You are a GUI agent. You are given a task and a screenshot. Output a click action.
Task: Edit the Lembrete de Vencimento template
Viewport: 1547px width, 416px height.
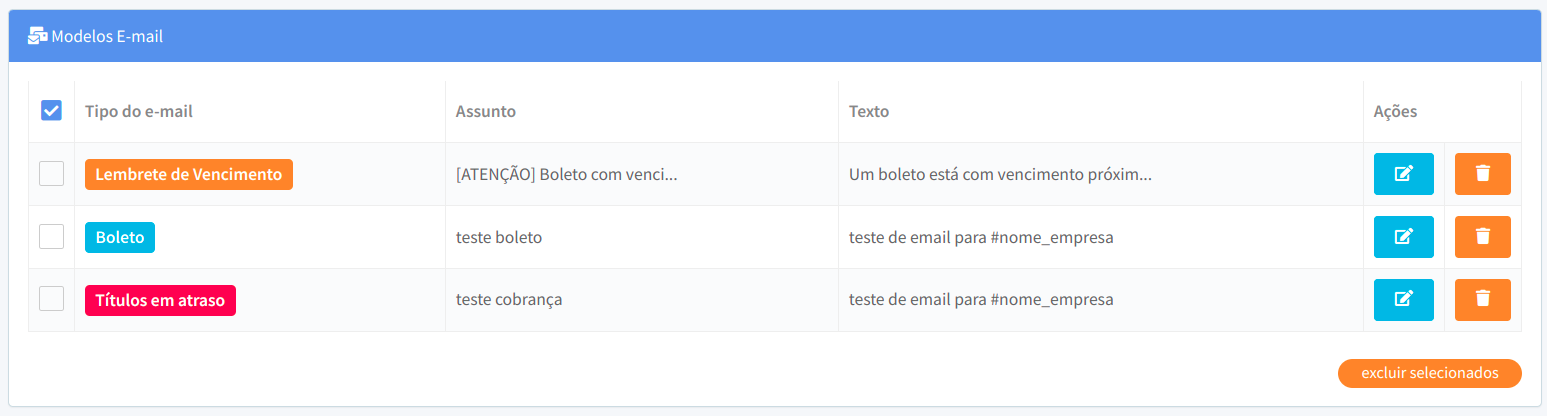[x=1403, y=174]
